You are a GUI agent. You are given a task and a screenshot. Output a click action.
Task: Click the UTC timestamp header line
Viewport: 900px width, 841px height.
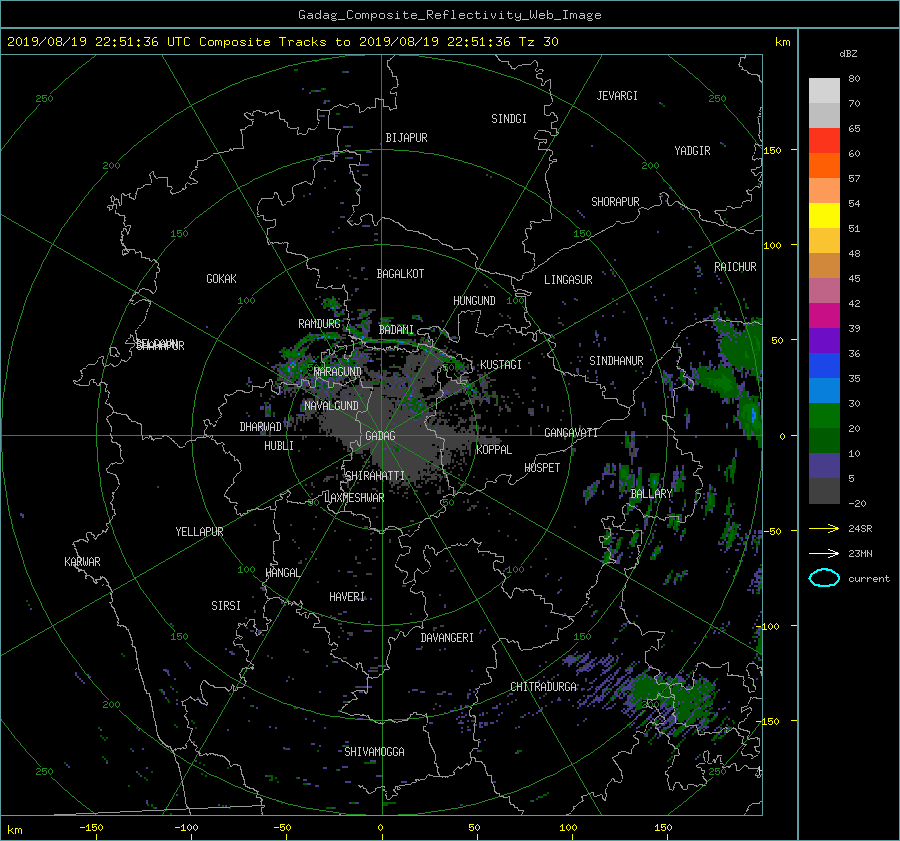tap(282, 42)
